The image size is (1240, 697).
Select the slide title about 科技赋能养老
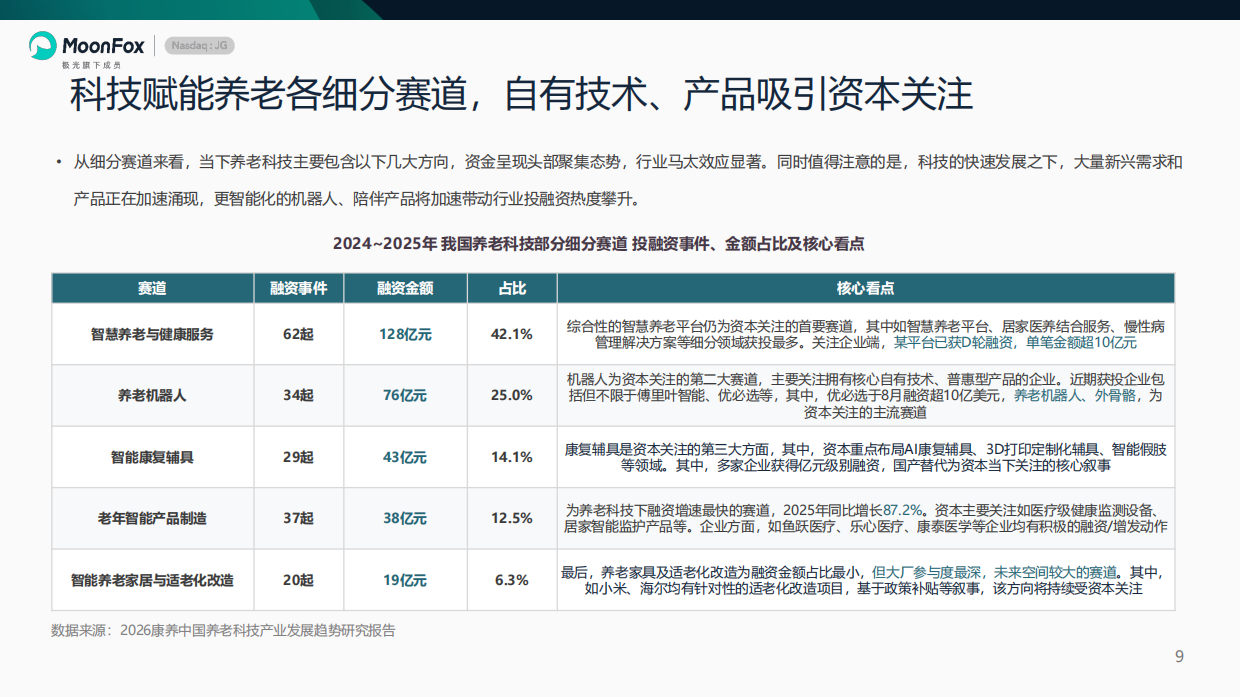(521, 94)
